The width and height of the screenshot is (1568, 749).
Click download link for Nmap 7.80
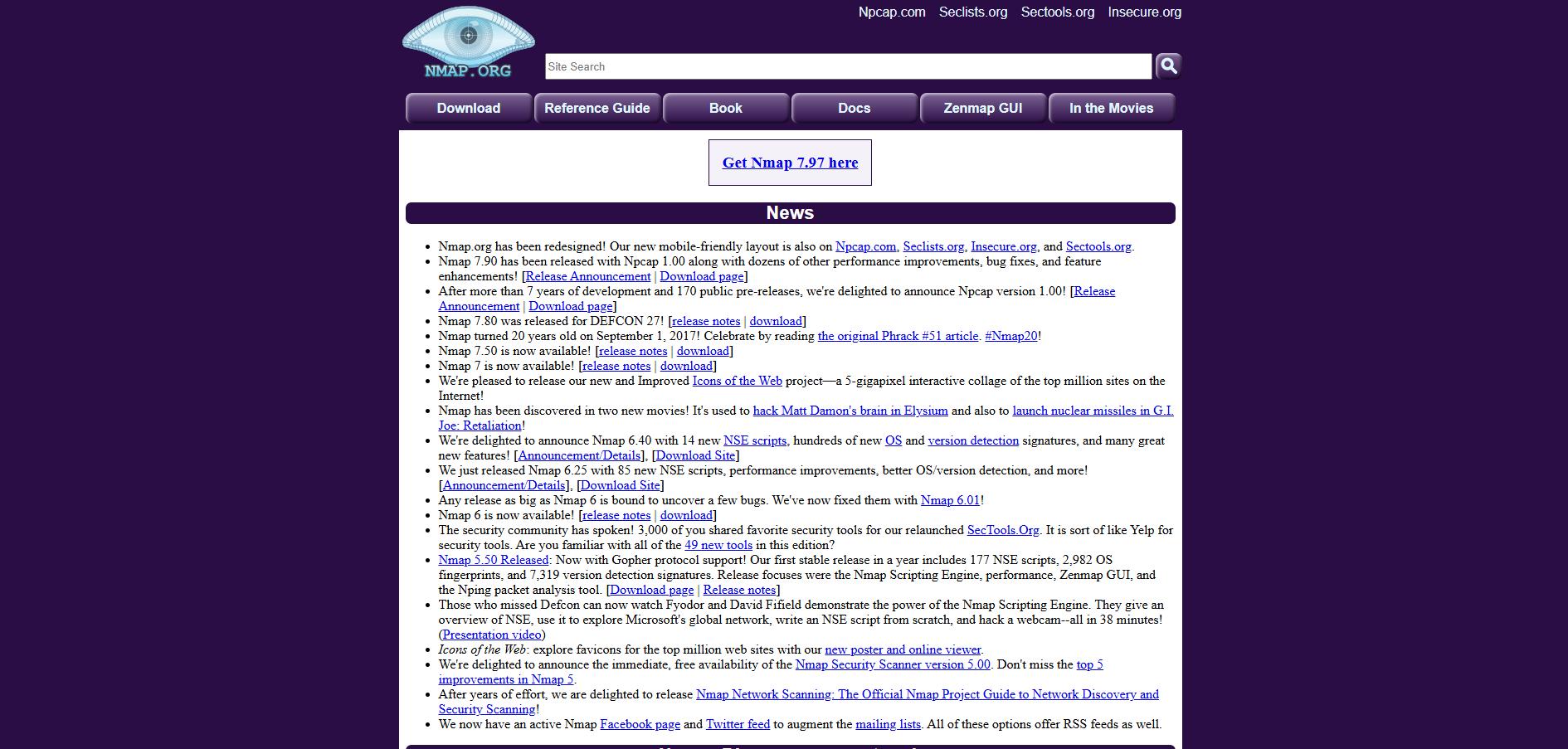click(776, 321)
